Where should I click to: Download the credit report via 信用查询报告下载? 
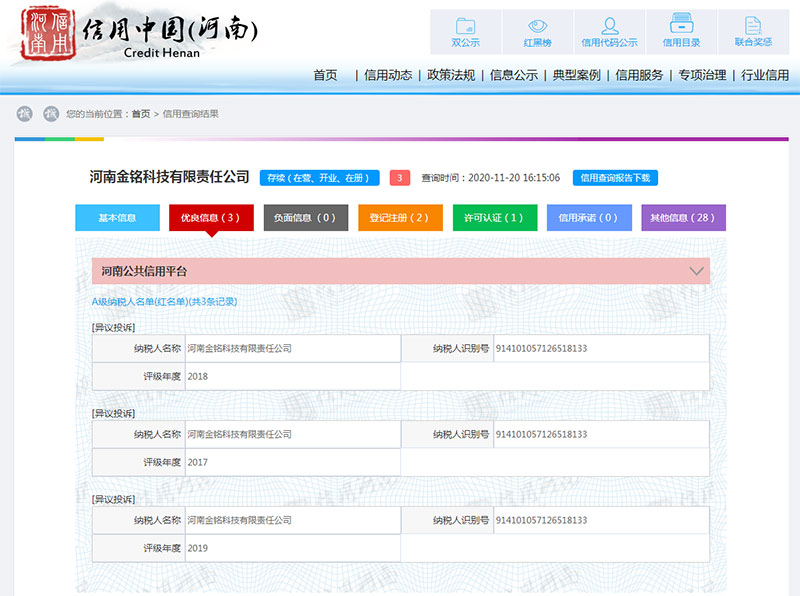[615, 178]
